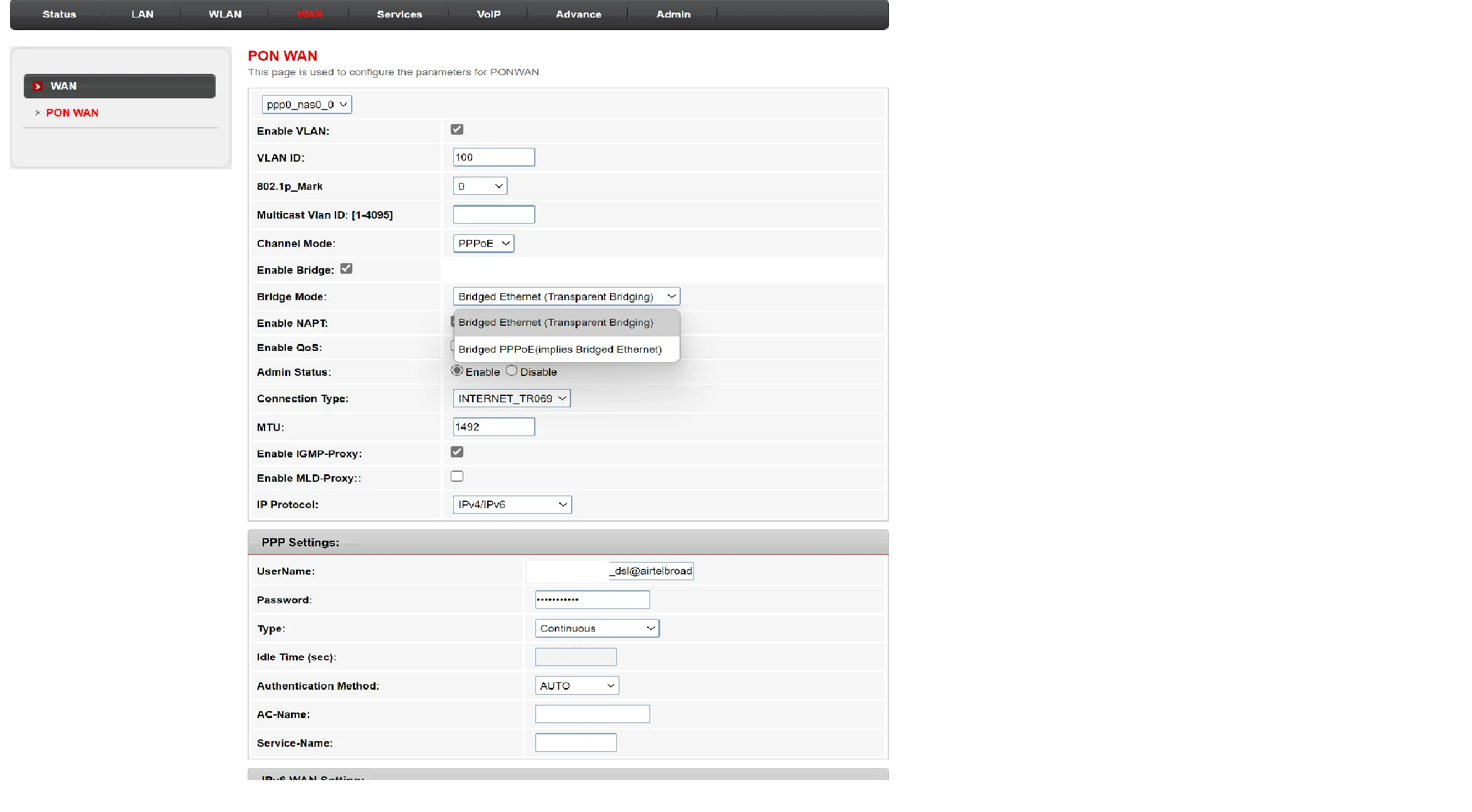Enable the MLD-Proxy checkbox

[x=457, y=476]
